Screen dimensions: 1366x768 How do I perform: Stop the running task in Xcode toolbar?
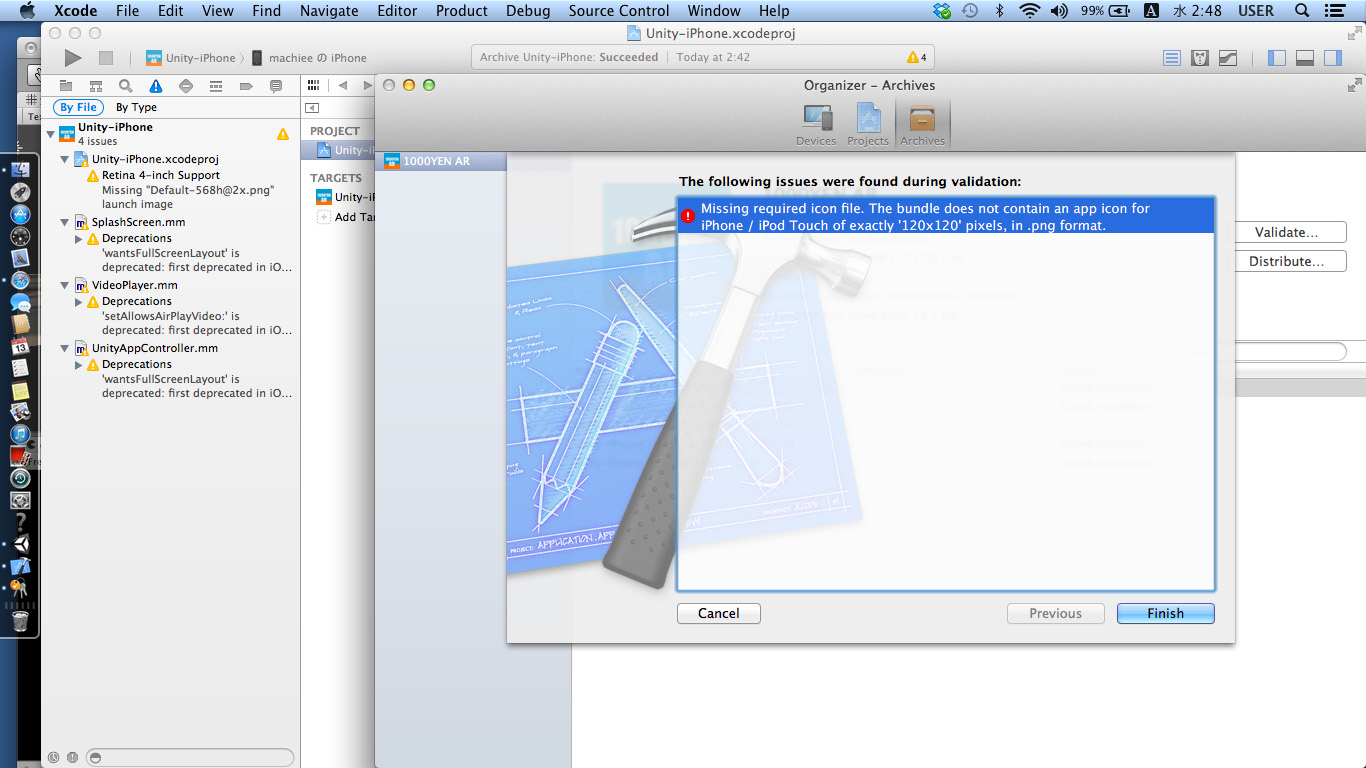(x=106, y=58)
